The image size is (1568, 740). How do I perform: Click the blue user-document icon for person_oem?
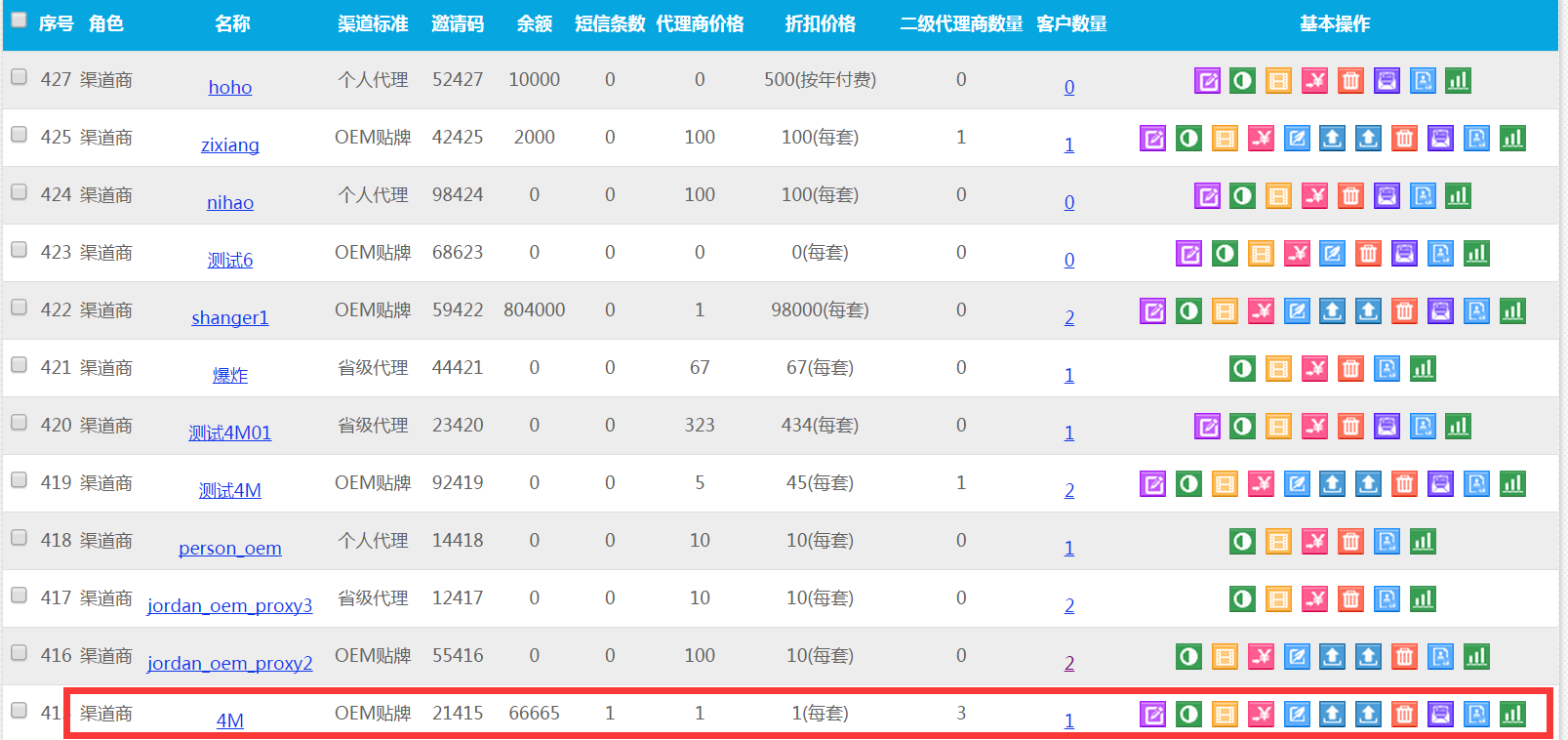point(1387,542)
